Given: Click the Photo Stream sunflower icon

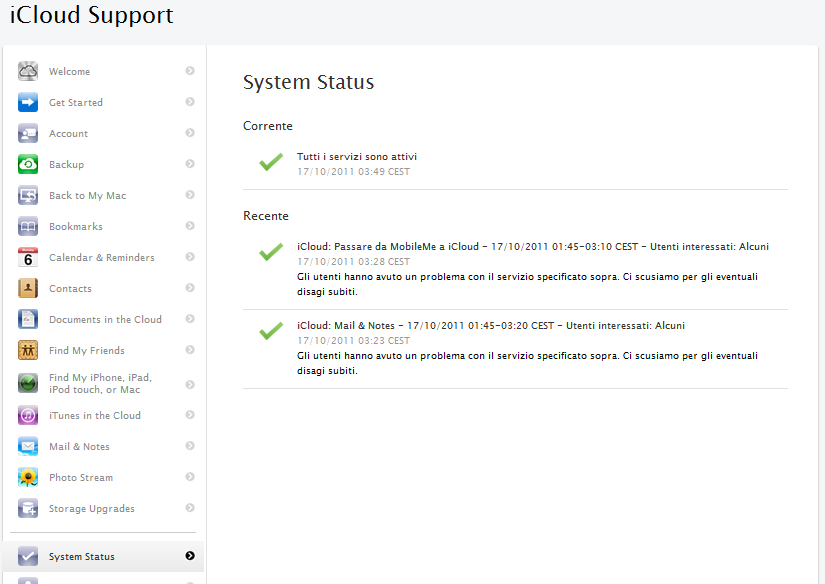Looking at the screenshot, I should pyautogui.click(x=28, y=477).
